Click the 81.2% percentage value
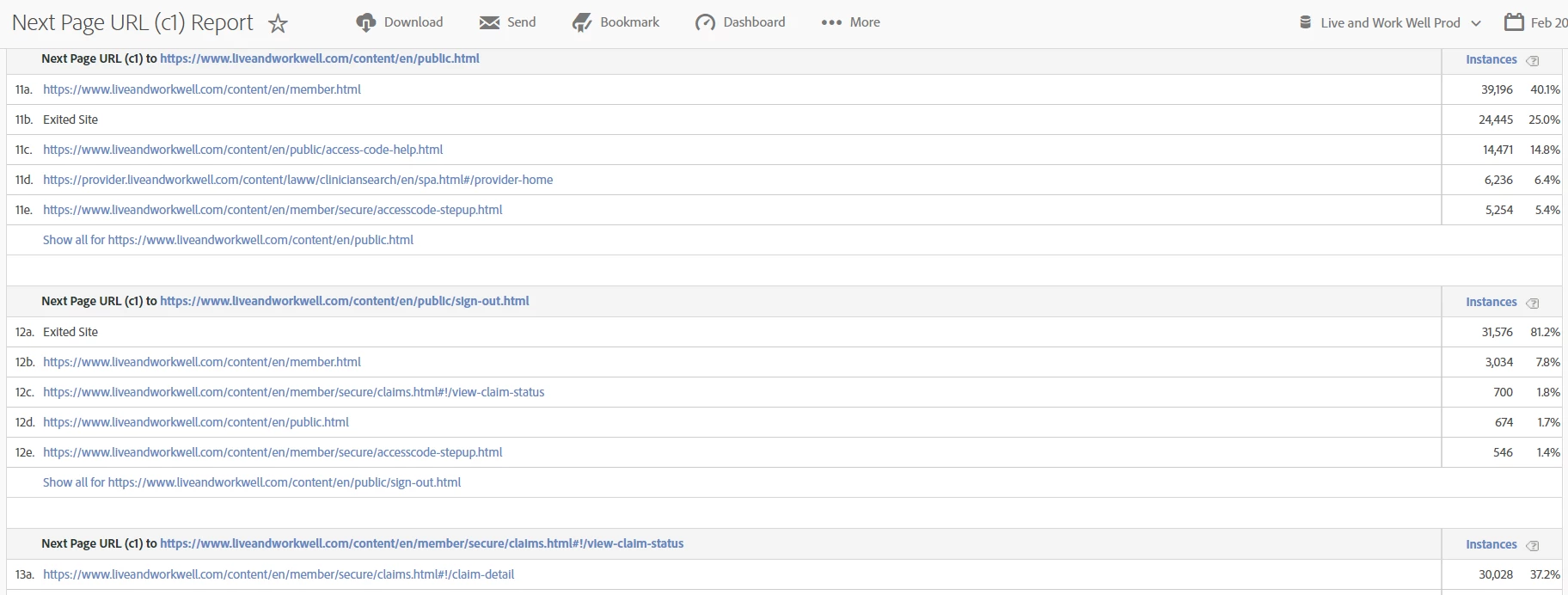This screenshot has width=1568, height=595. coord(1545,332)
